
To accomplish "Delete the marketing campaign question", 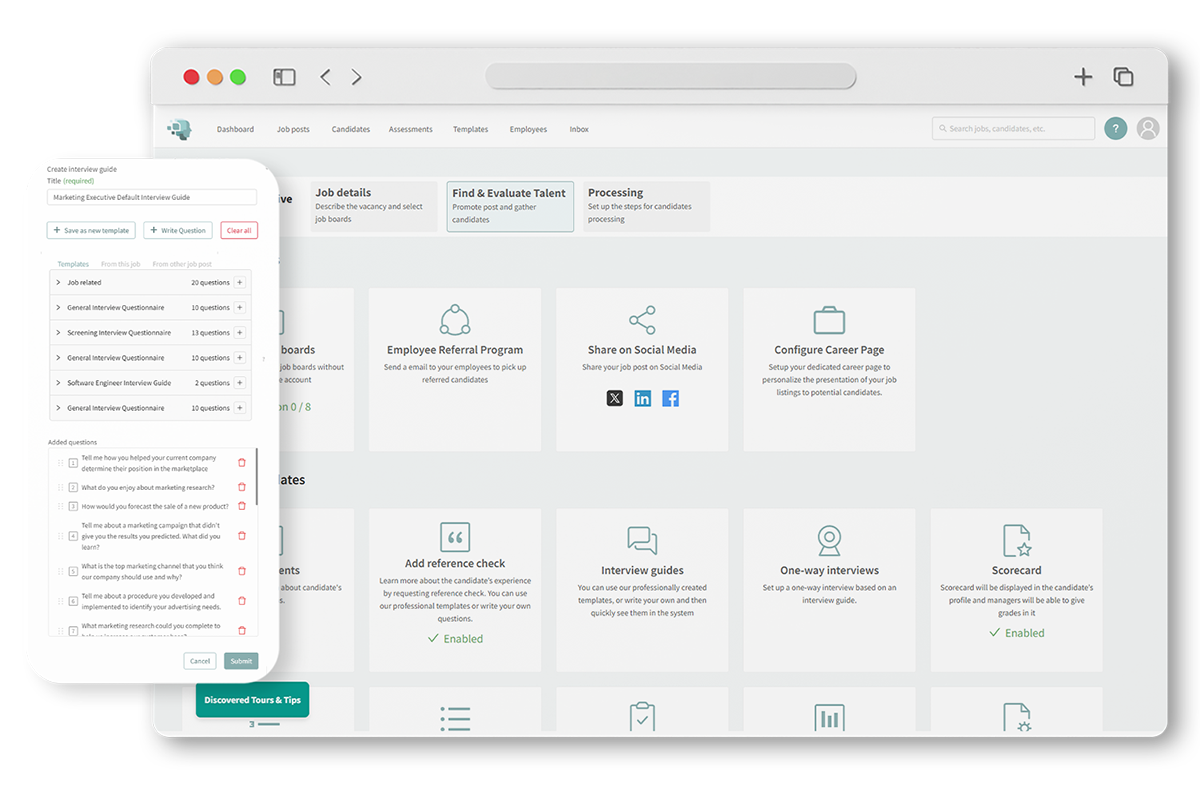I will pos(241,536).
